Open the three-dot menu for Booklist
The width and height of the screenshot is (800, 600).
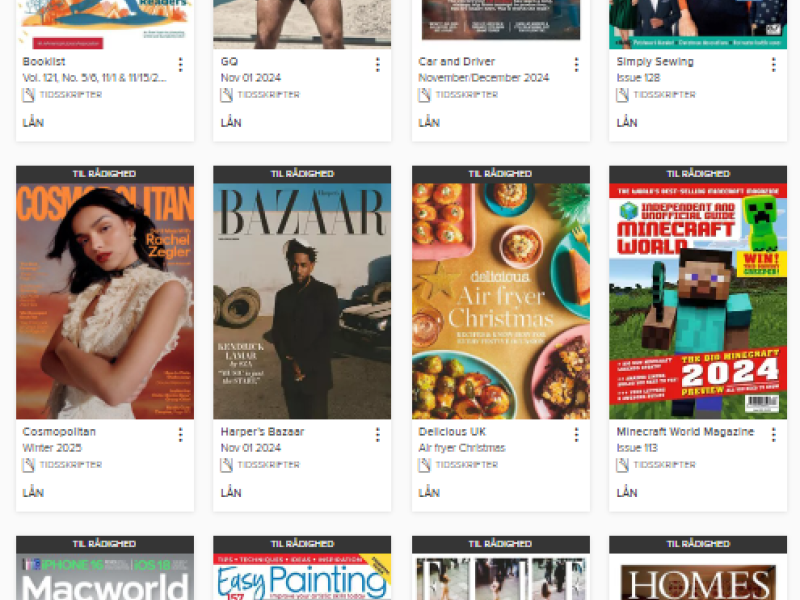(x=180, y=65)
